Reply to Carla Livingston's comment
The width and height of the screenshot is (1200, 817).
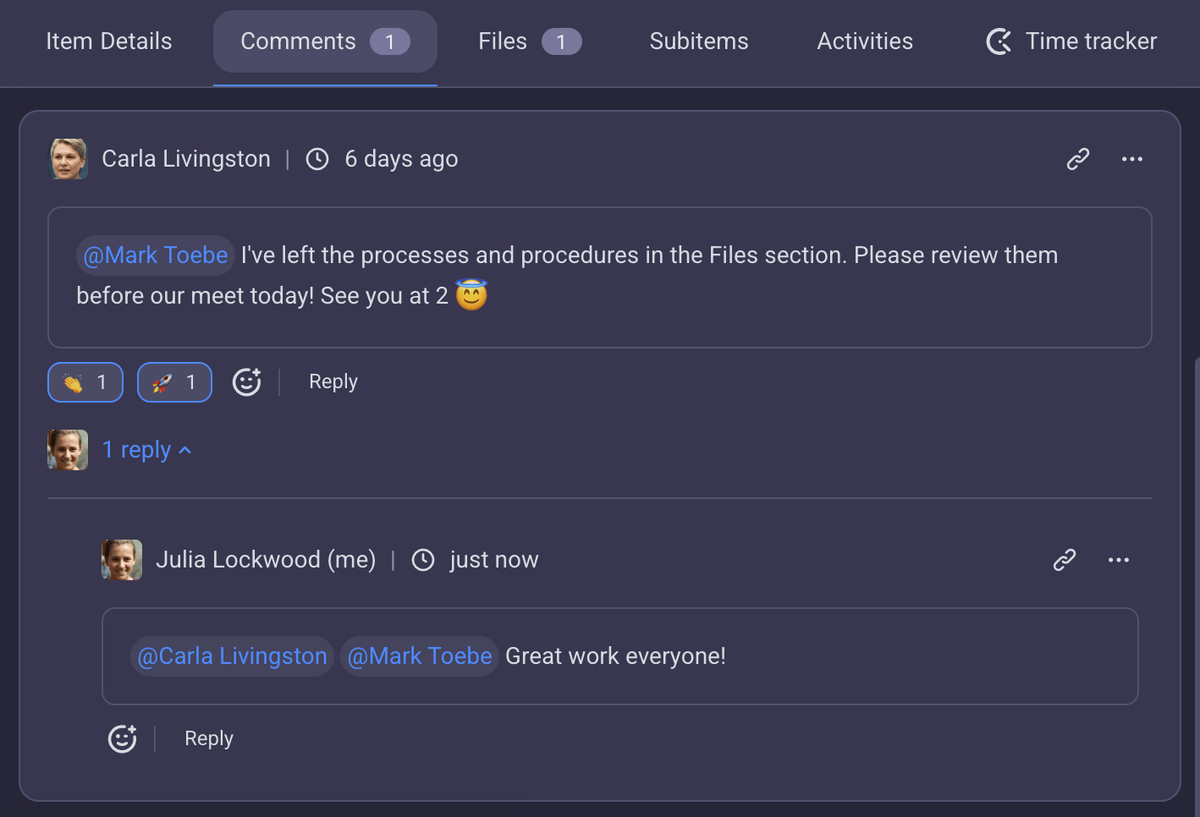pos(333,382)
